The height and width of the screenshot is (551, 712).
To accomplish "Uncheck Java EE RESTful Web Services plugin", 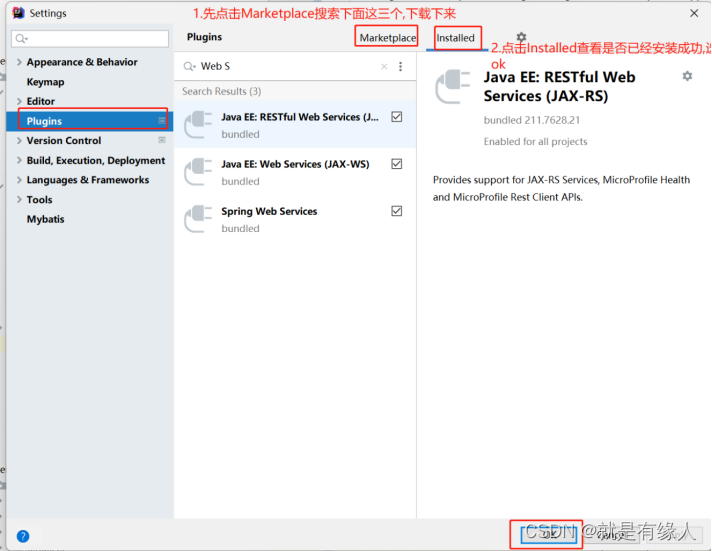I will point(396,117).
